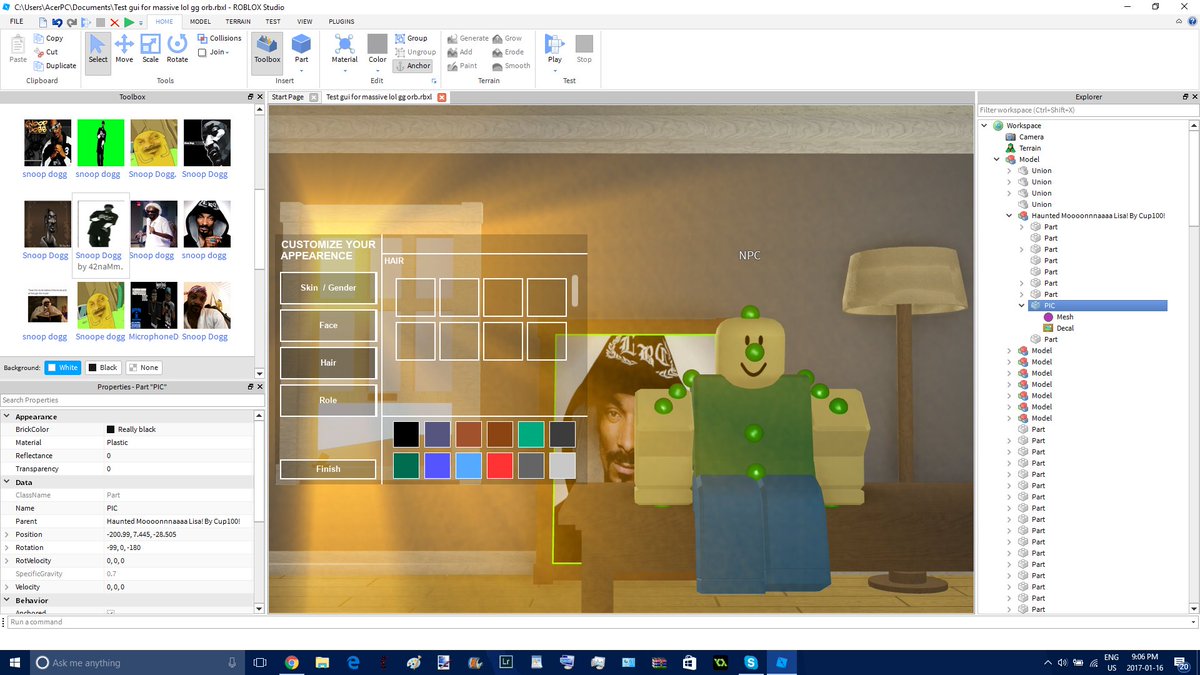Open Skype from the taskbar
This screenshot has height=675, width=1200.
[x=750, y=662]
